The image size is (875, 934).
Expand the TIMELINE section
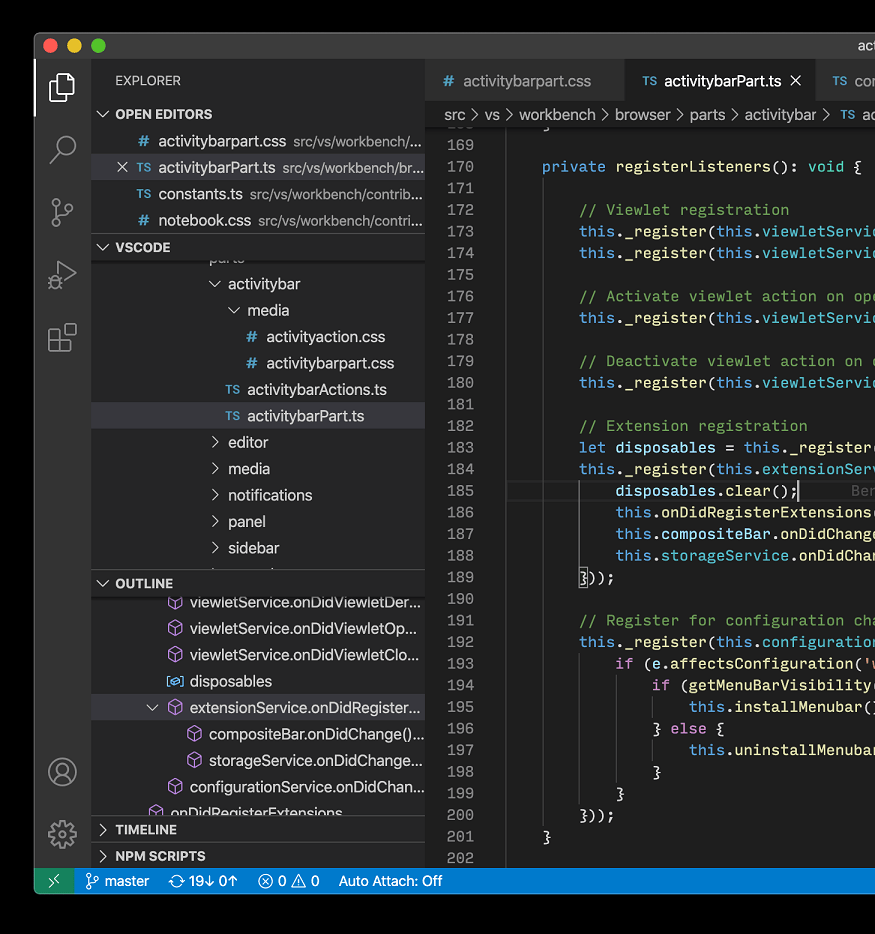(x=146, y=830)
